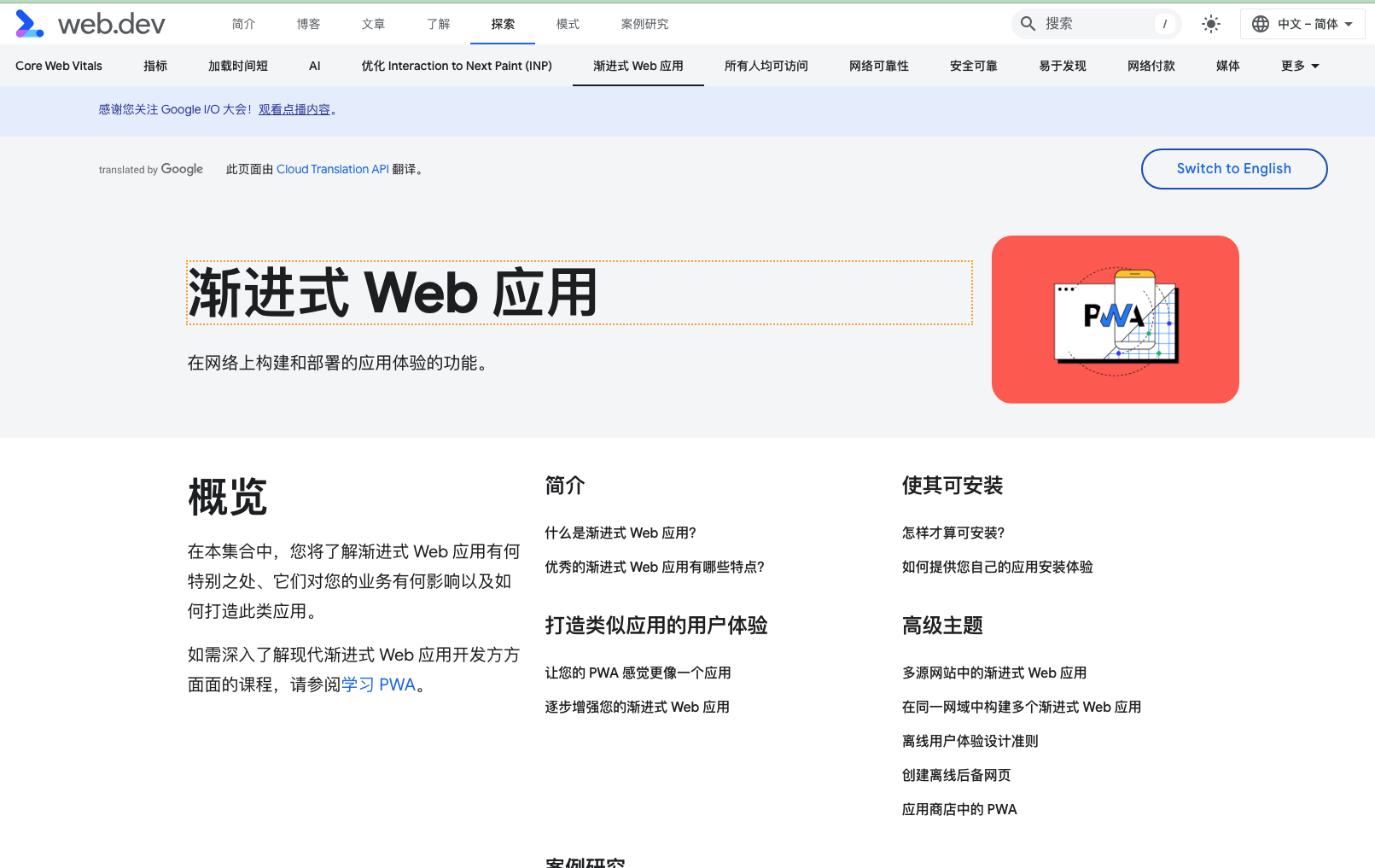The height and width of the screenshot is (868, 1375).
Task: Open the 案例研究 top nav tab
Action: click(644, 24)
